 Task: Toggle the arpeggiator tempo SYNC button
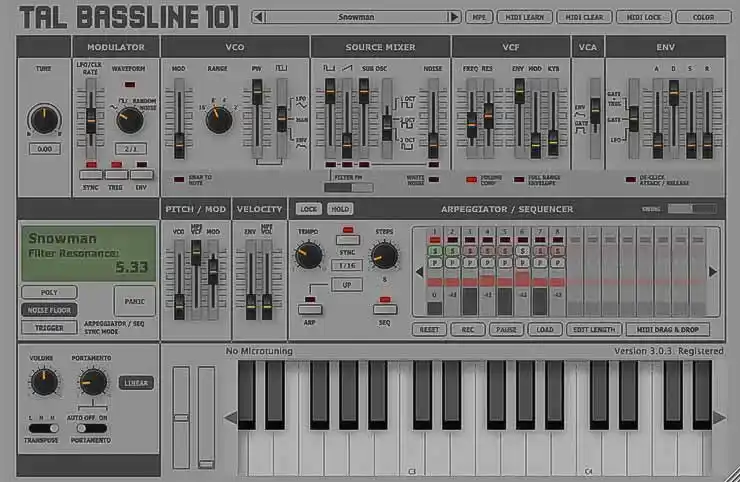point(348,240)
